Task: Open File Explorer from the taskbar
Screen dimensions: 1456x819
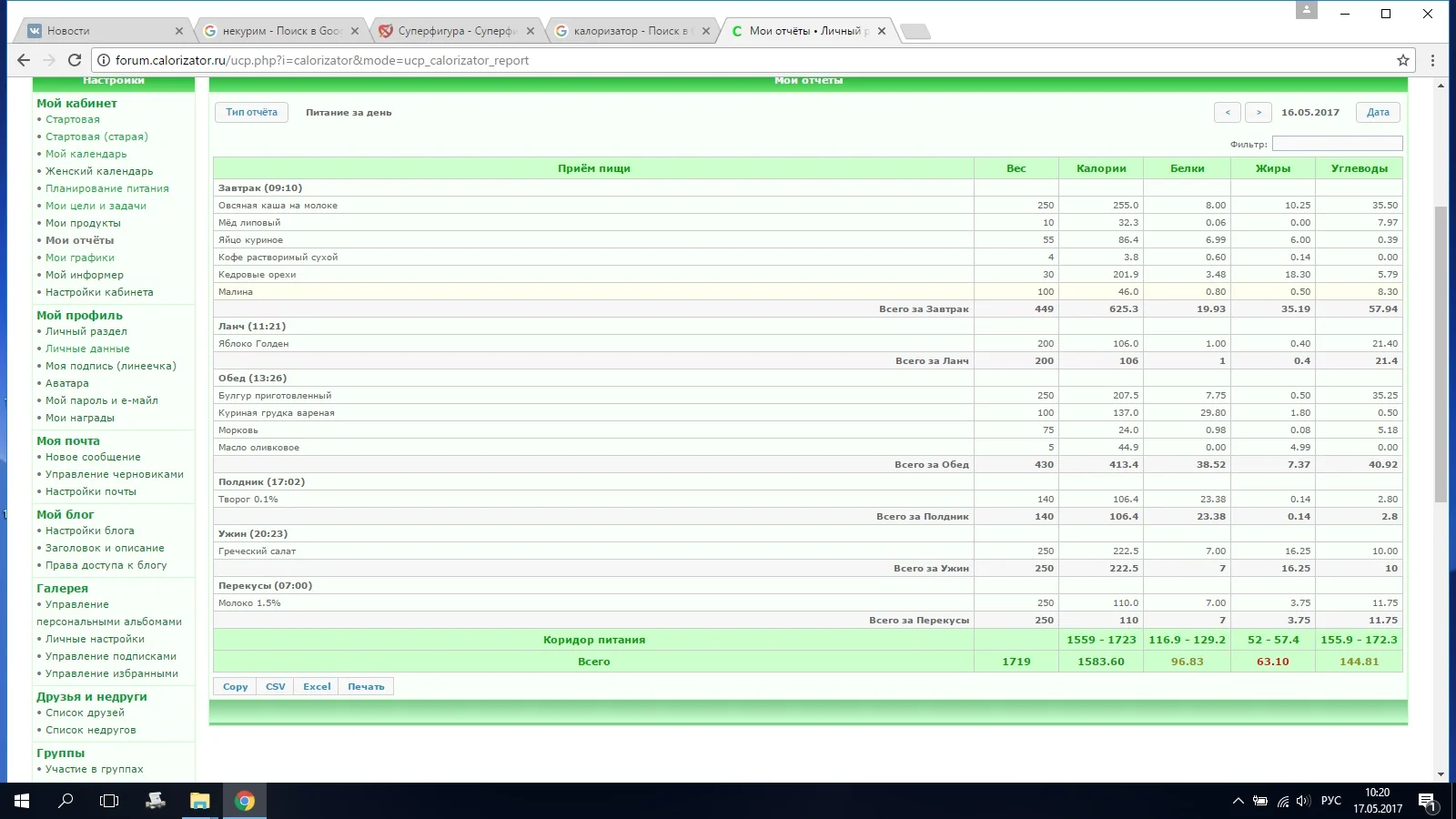Action: pos(199,801)
